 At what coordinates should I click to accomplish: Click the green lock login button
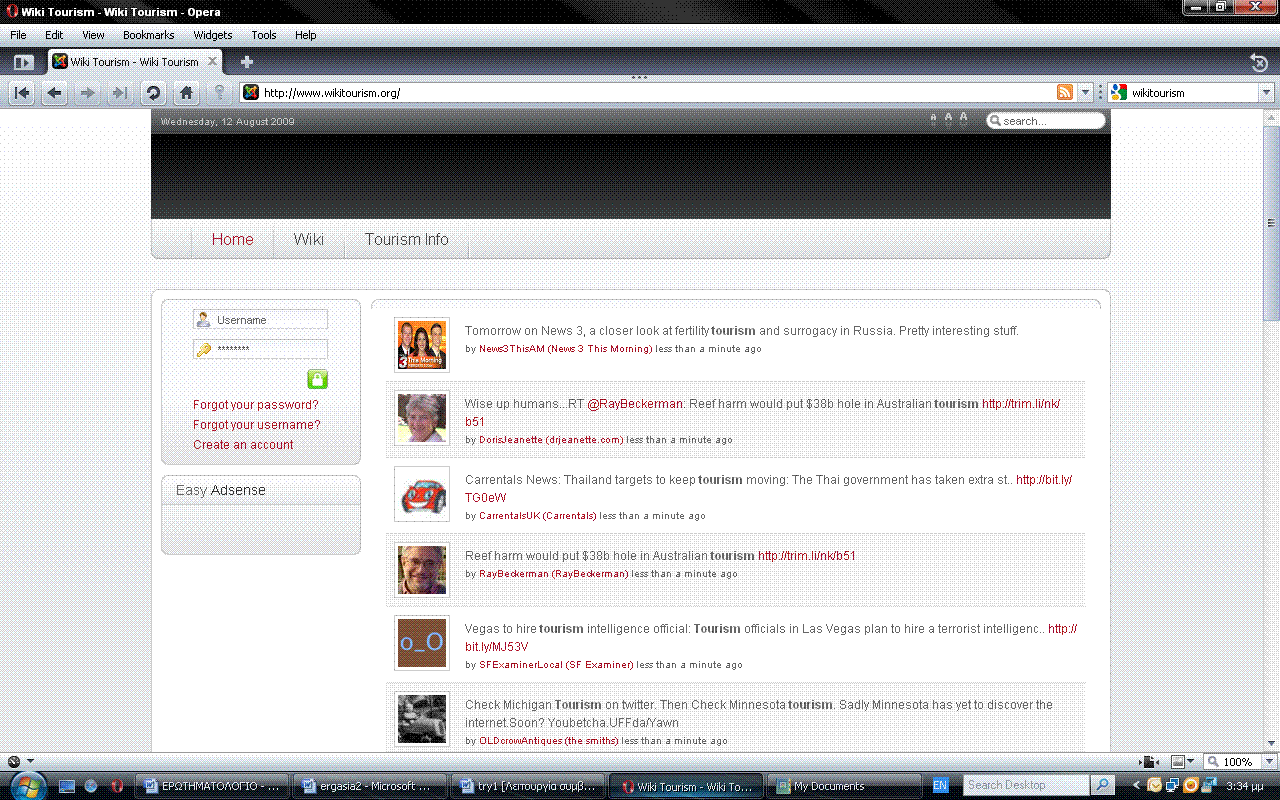(317, 379)
